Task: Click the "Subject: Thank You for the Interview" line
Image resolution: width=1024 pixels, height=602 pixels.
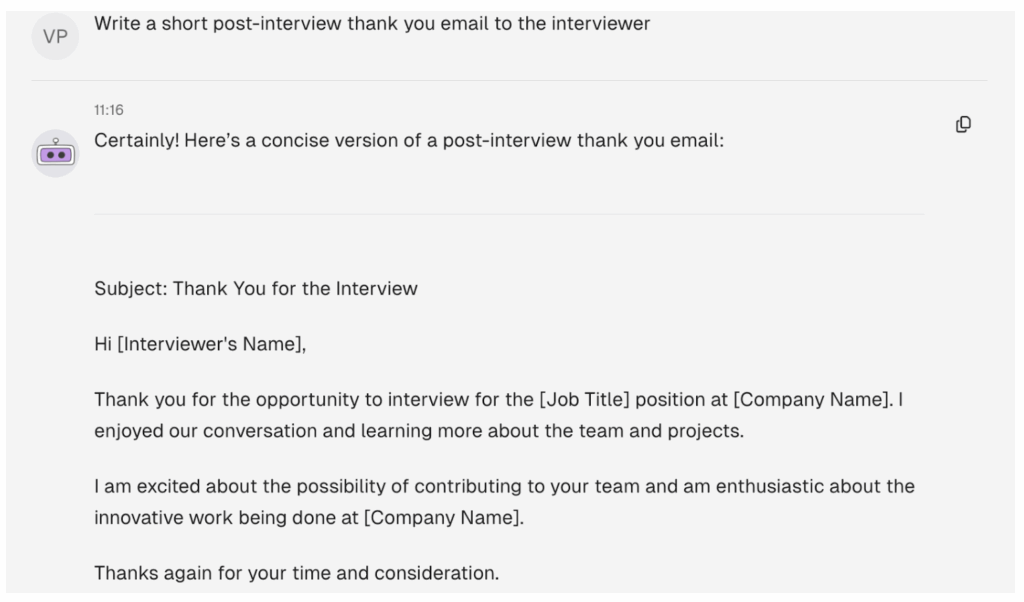Action: pos(256,289)
